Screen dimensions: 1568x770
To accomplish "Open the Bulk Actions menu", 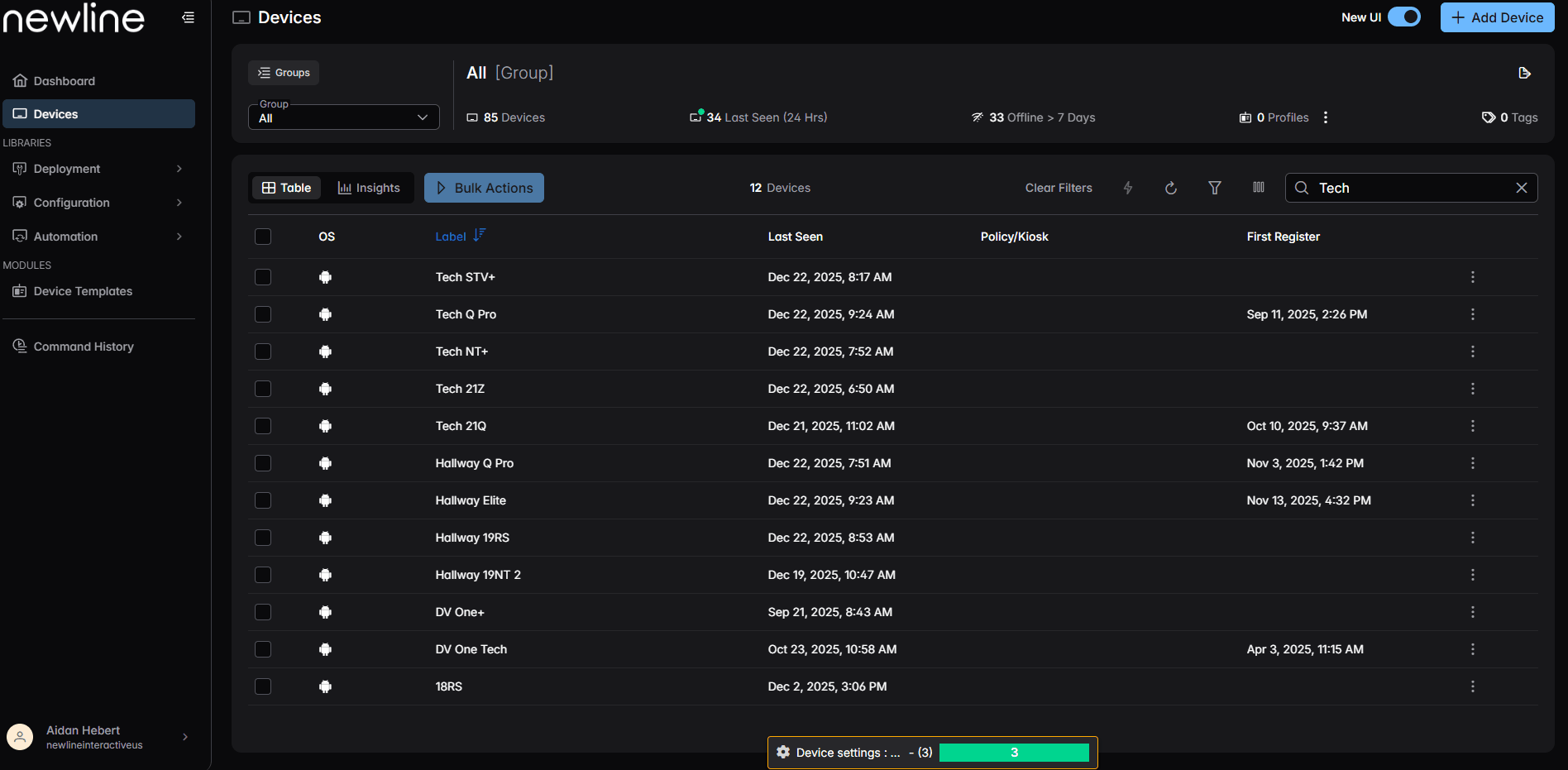I will 484,188.
